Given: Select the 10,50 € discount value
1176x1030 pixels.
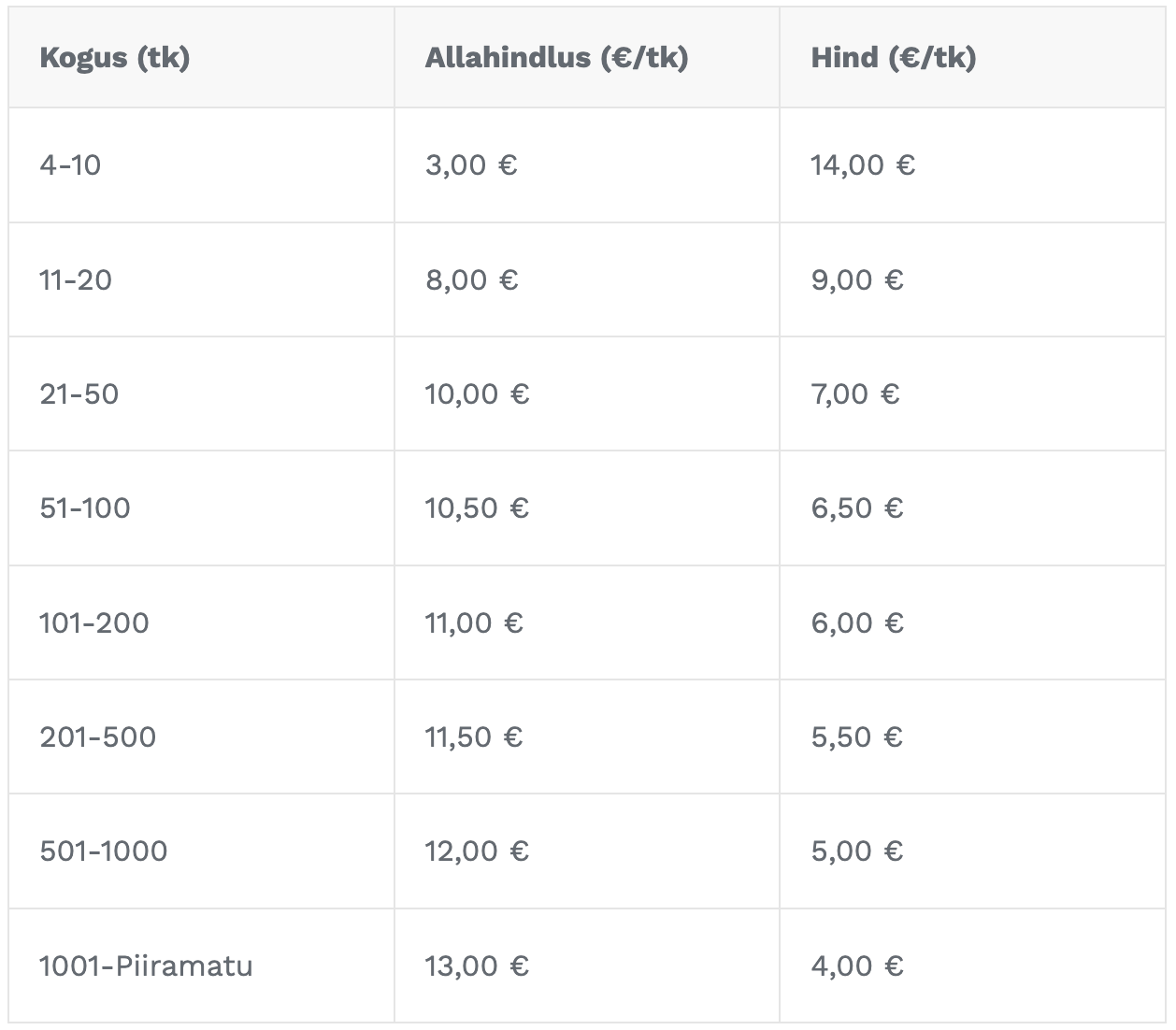Looking at the screenshot, I should [477, 508].
